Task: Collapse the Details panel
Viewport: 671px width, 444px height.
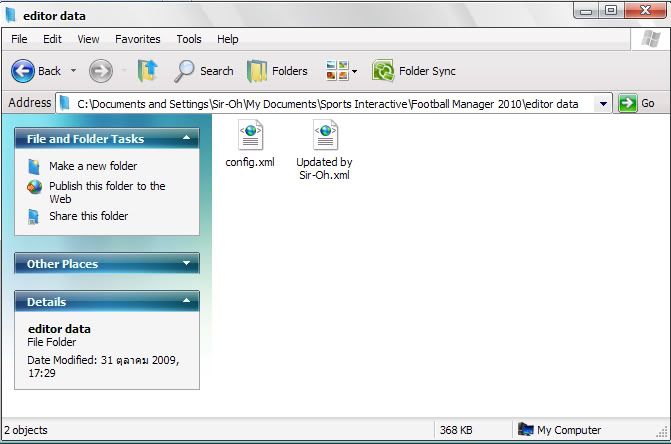Action: tap(186, 301)
